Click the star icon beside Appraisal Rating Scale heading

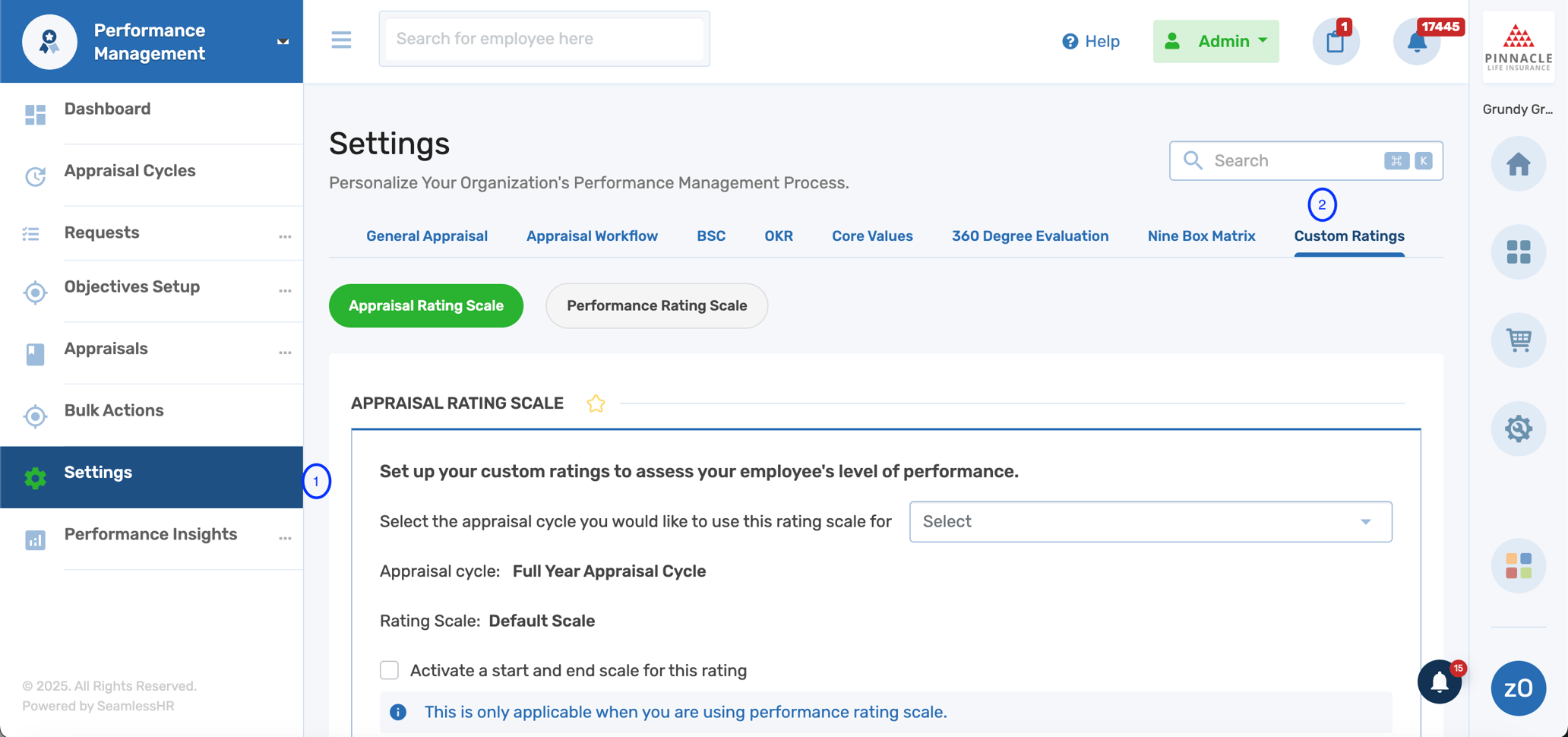click(596, 403)
